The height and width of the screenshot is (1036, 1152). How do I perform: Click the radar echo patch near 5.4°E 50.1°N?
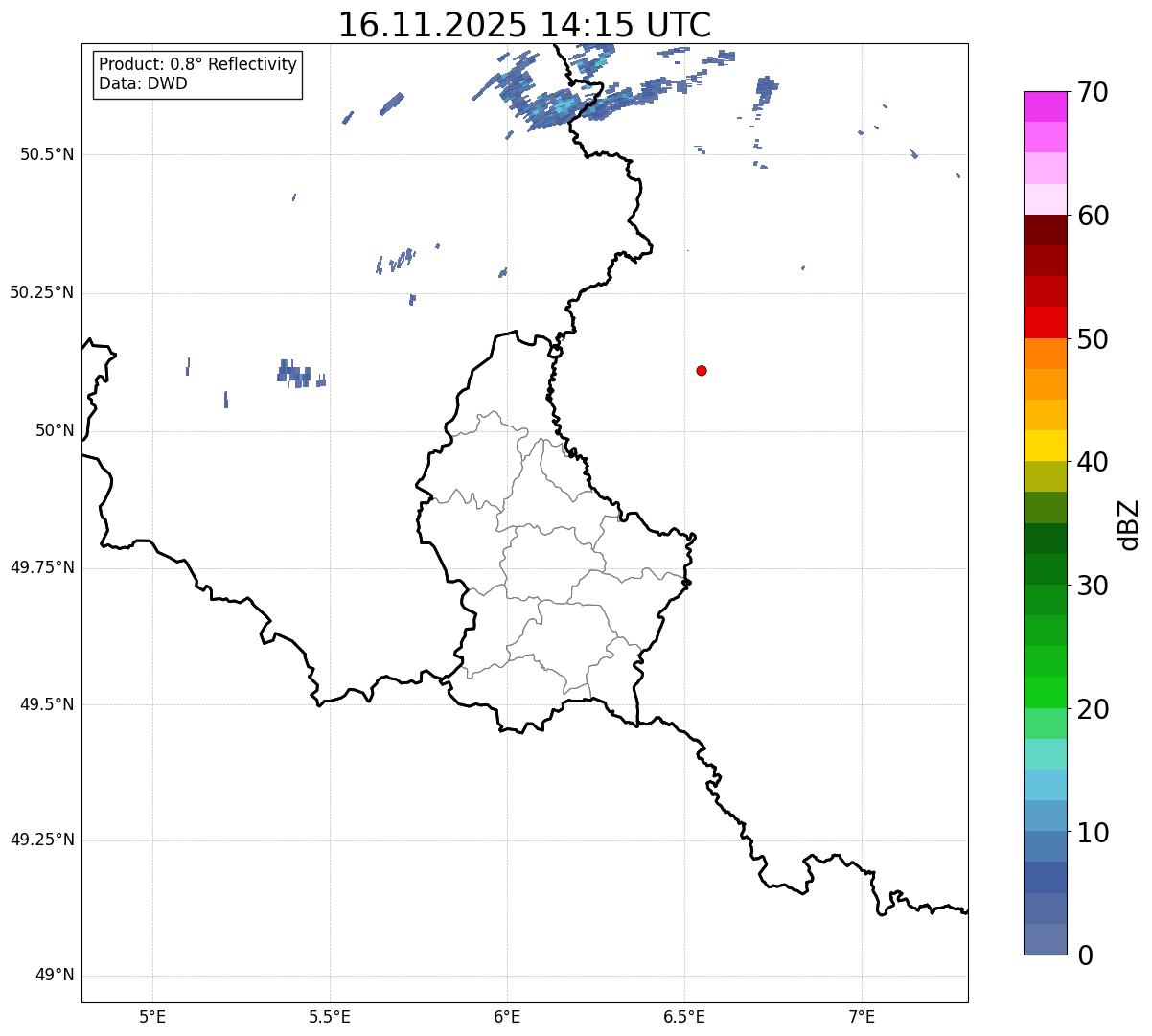[x=299, y=374]
